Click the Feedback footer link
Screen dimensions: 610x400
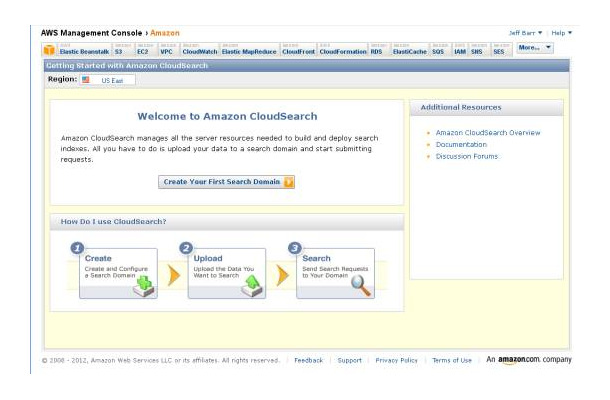[309, 360]
